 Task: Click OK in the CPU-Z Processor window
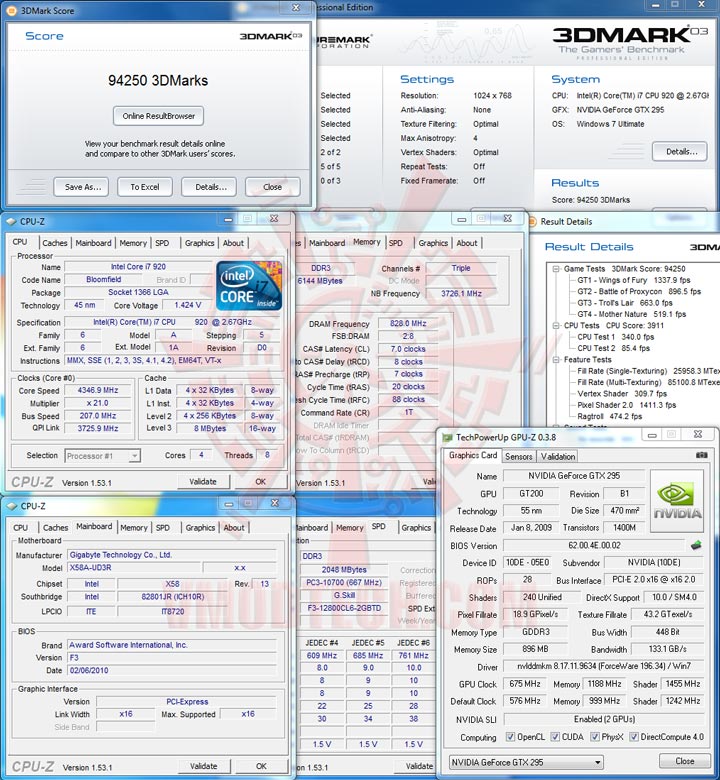click(x=260, y=482)
